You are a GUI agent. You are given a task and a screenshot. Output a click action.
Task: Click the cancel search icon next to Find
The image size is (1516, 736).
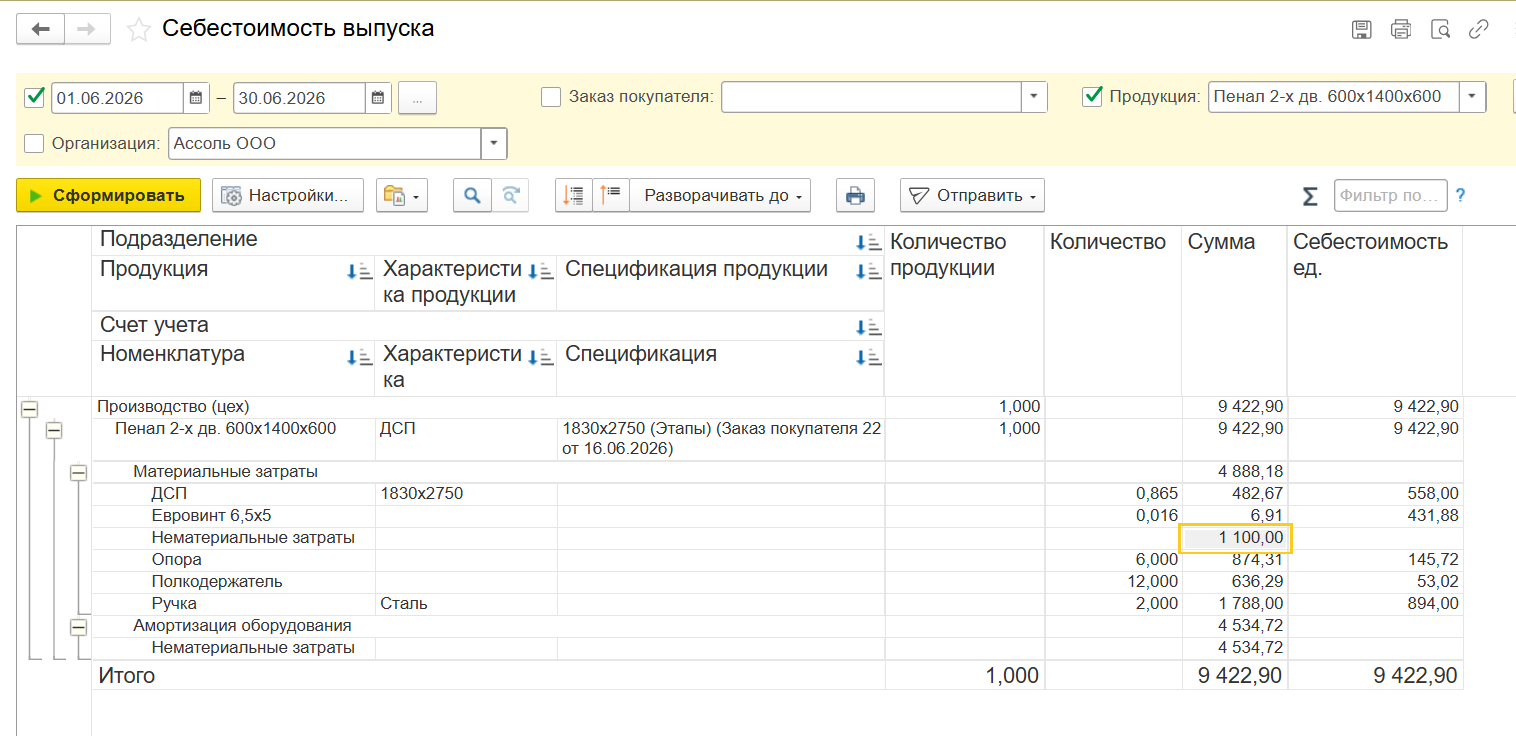[x=510, y=196]
